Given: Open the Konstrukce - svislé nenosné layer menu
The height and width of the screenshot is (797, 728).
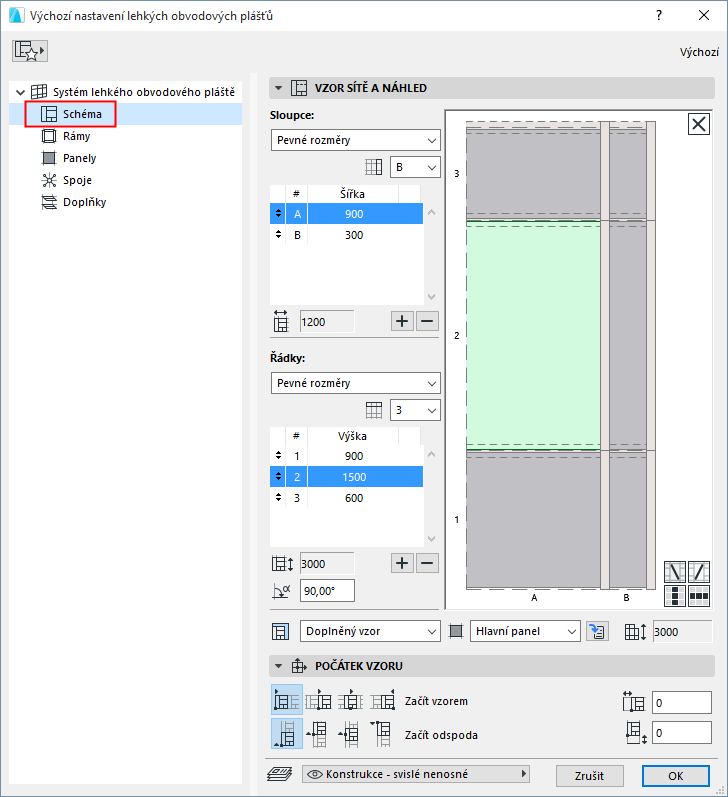Looking at the screenshot, I should pos(416,774).
